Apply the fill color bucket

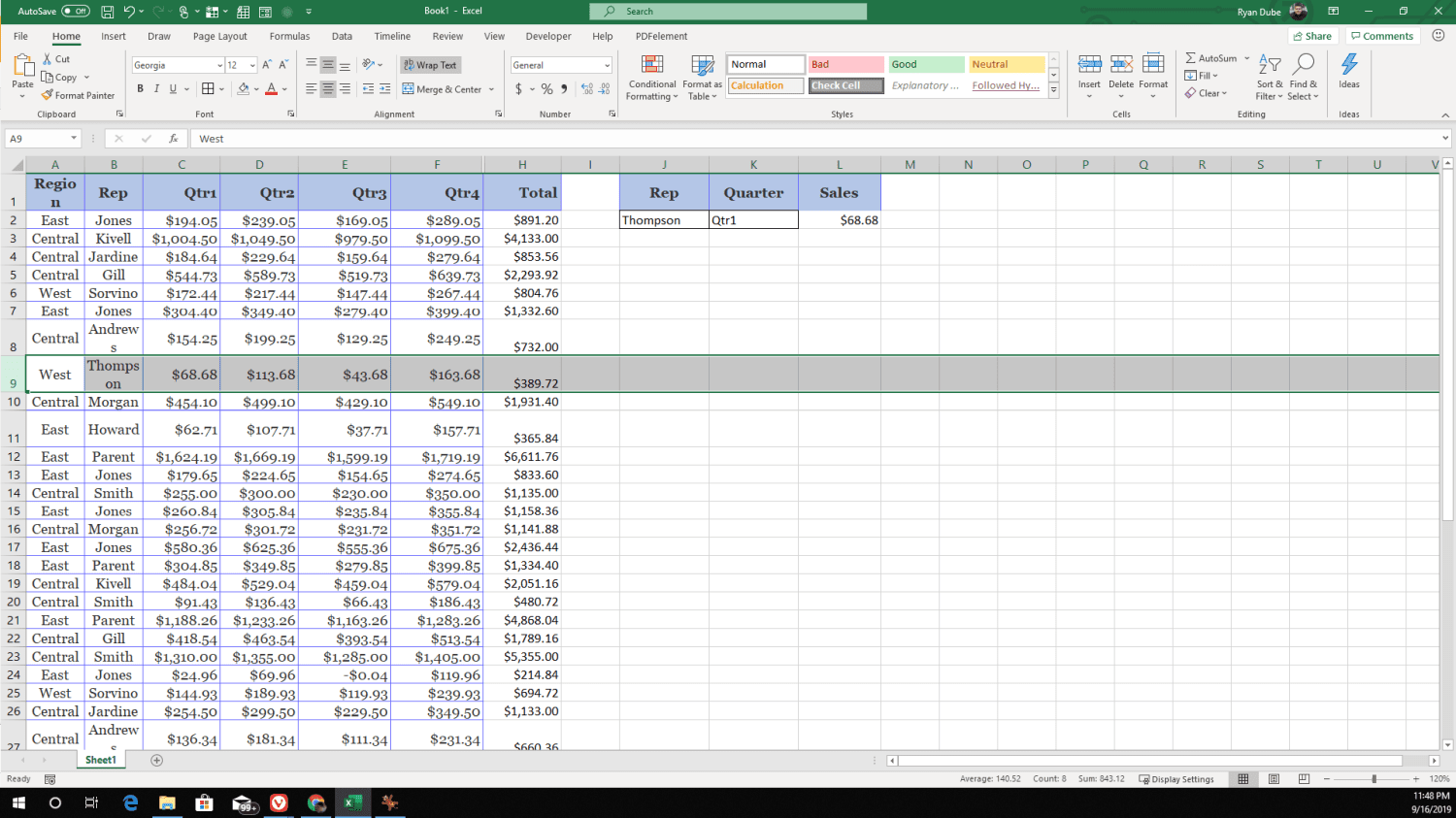[x=243, y=88]
